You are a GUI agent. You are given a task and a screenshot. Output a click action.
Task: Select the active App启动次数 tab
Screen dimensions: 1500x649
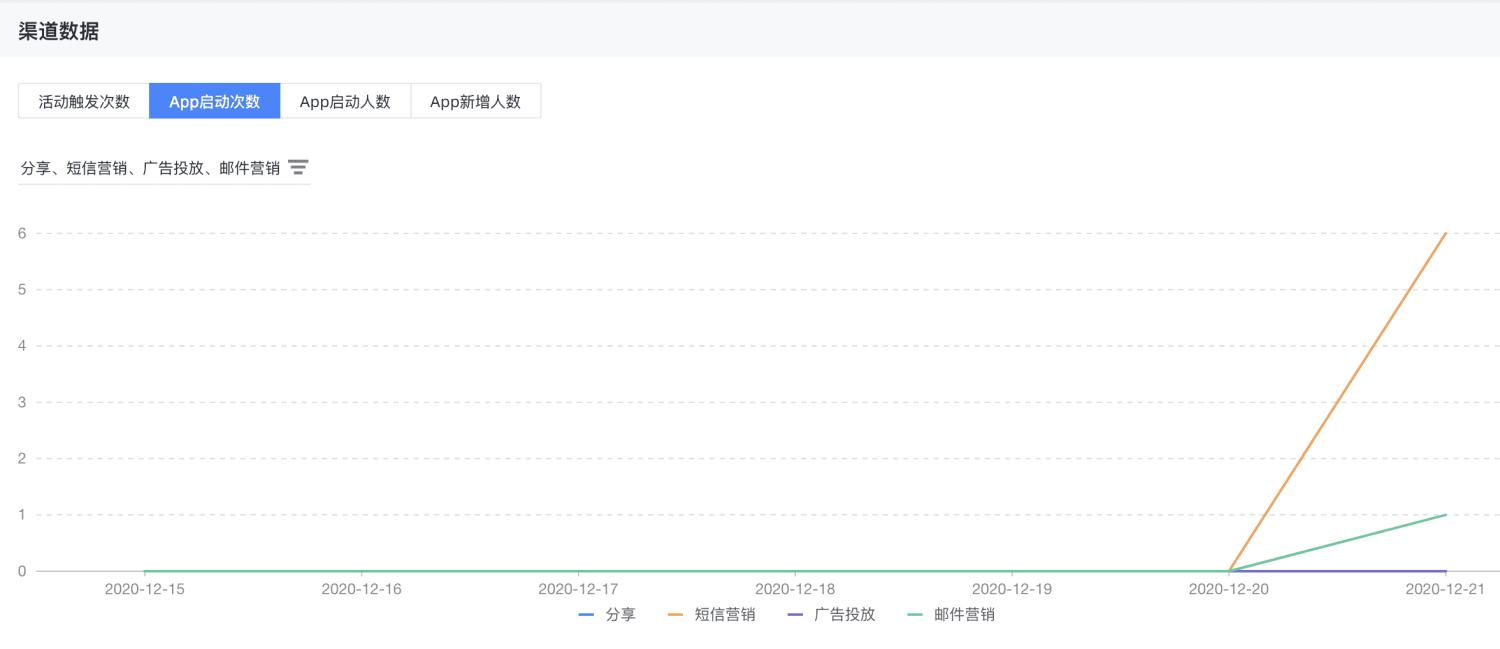[x=214, y=100]
